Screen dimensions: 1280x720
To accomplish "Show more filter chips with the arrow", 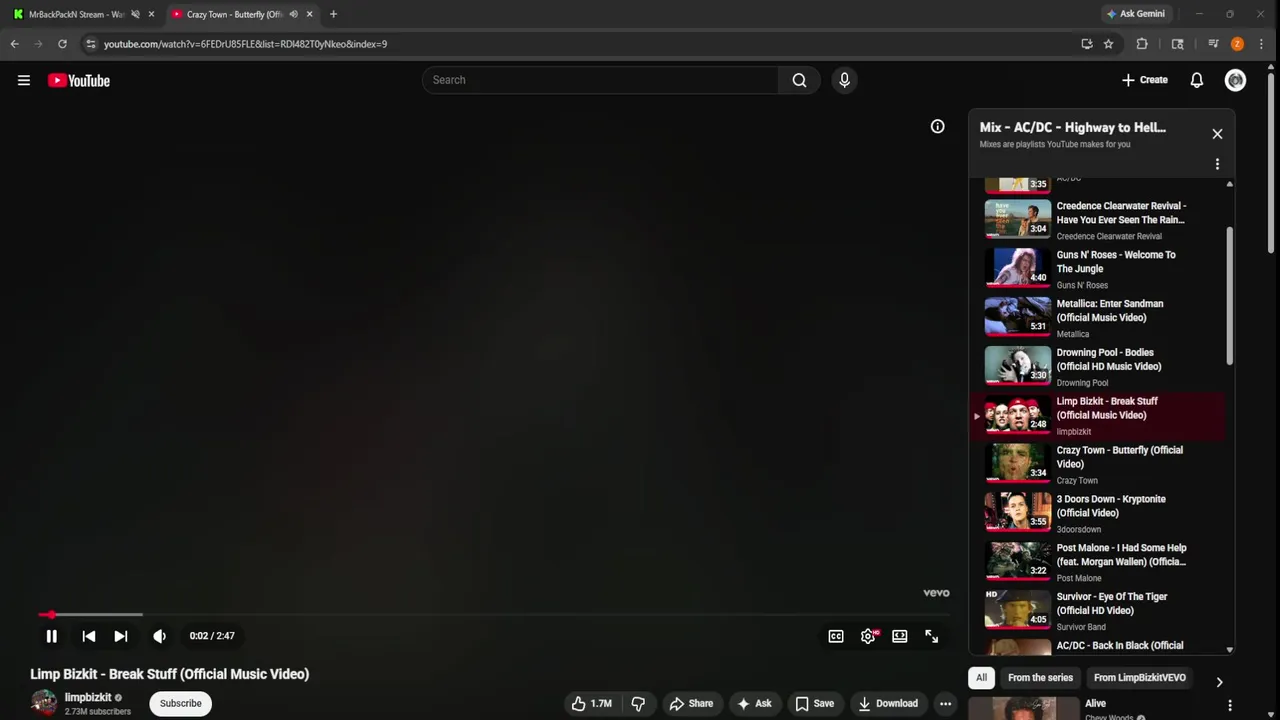I will [x=1219, y=682].
